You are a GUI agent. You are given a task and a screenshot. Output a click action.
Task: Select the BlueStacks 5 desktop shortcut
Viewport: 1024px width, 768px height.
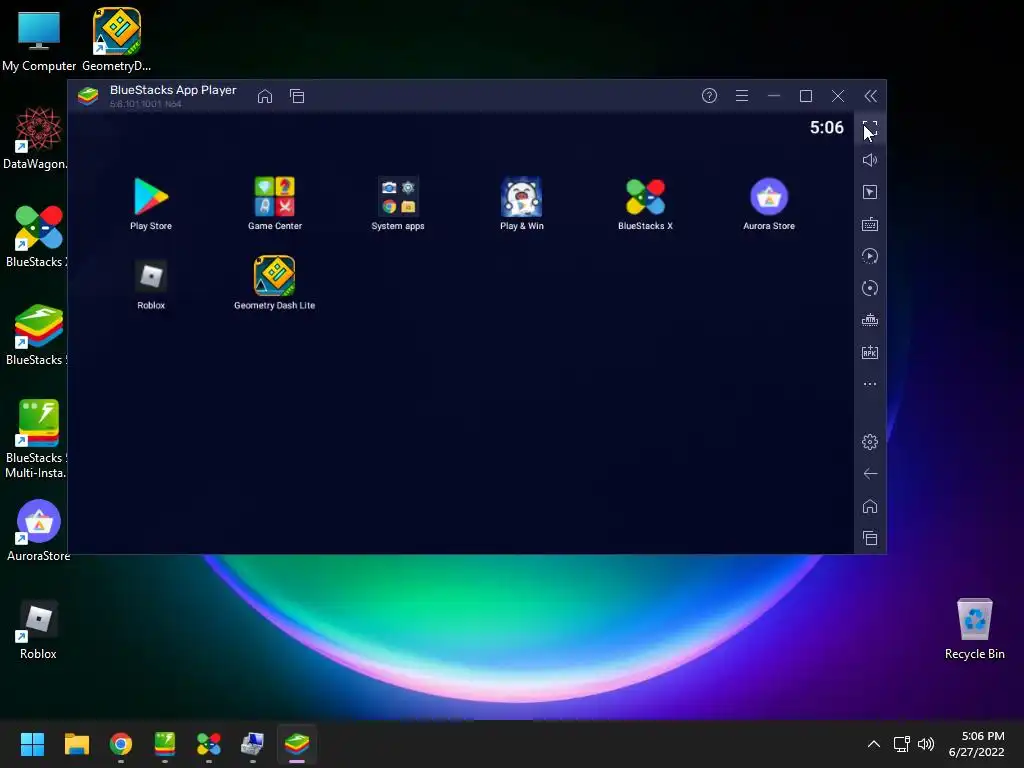36,334
